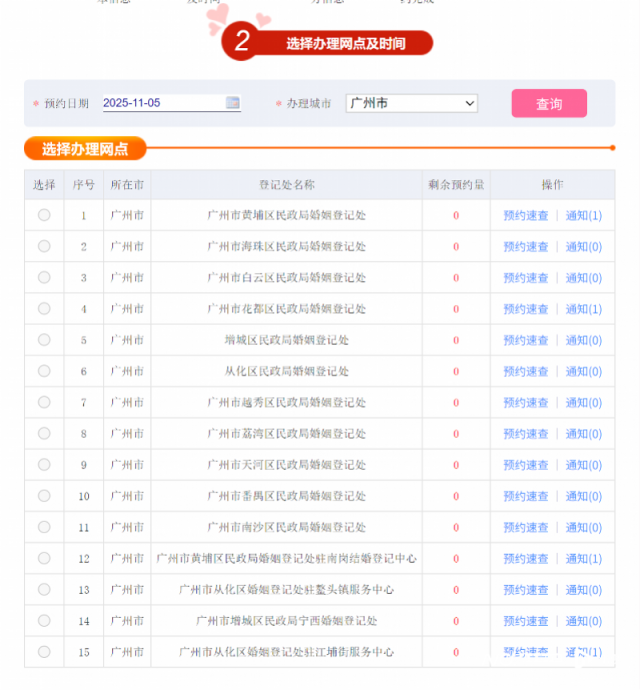This screenshot has height=690, width=640.
Task: Click 预约速查 link for 越秀区 row
Action: [526, 403]
